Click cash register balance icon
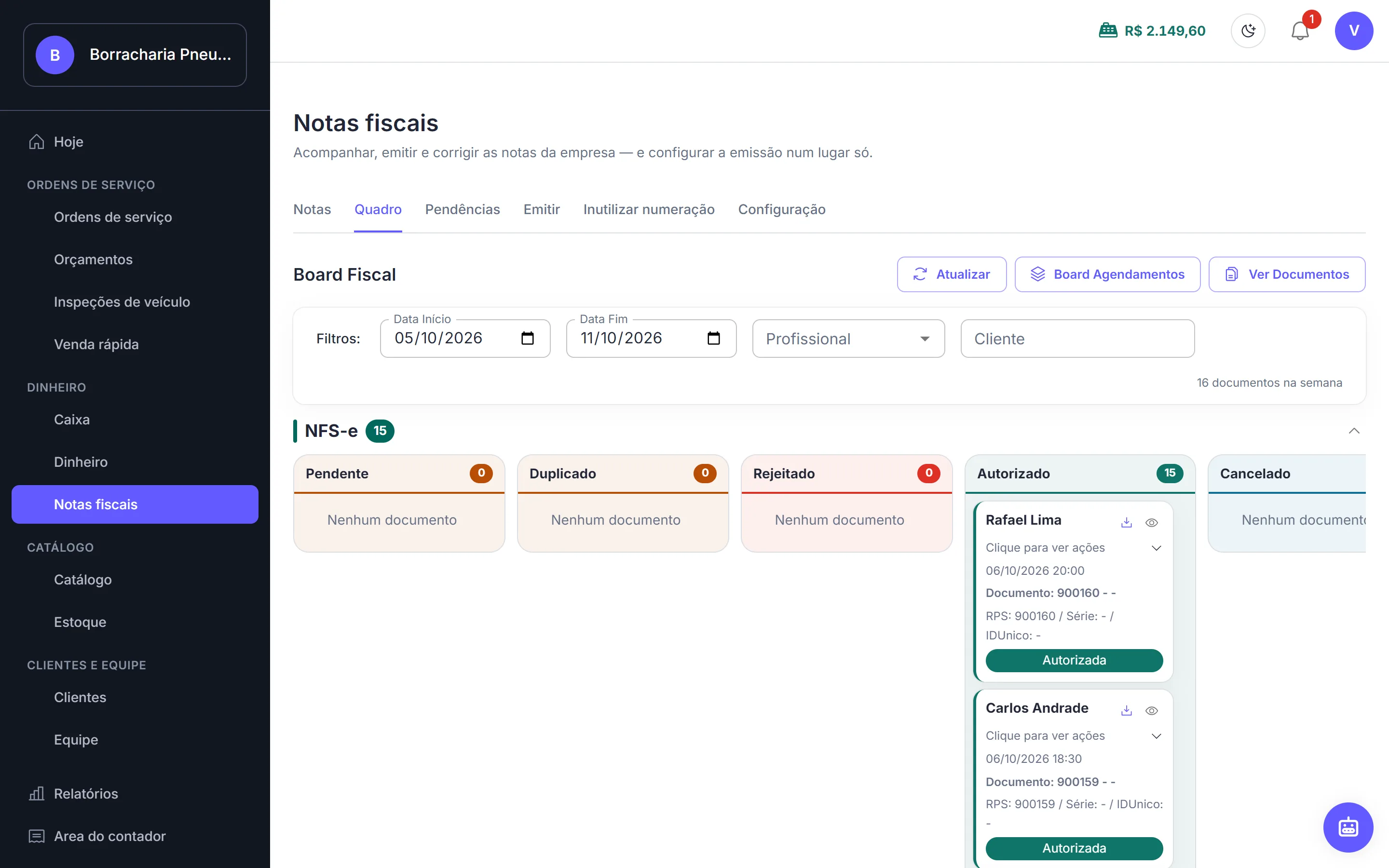 pos(1108,30)
